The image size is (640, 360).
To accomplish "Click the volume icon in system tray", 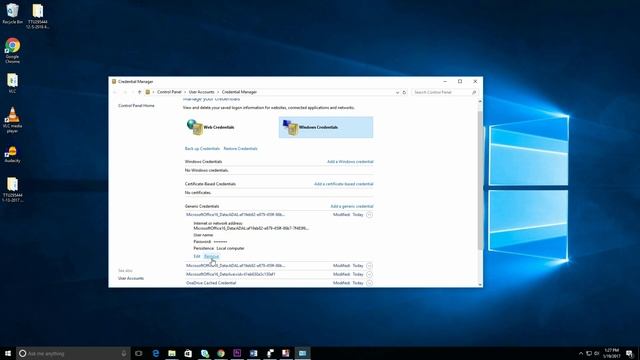I will coord(597,353).
